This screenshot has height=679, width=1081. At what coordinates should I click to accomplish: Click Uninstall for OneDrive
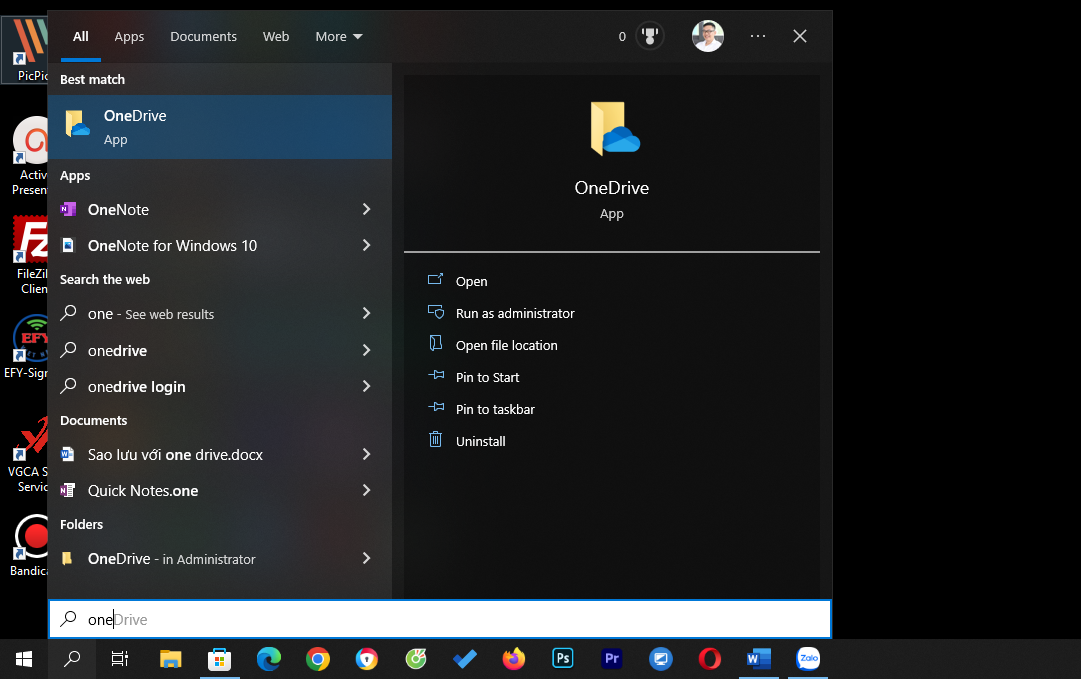tap(481, 441)
